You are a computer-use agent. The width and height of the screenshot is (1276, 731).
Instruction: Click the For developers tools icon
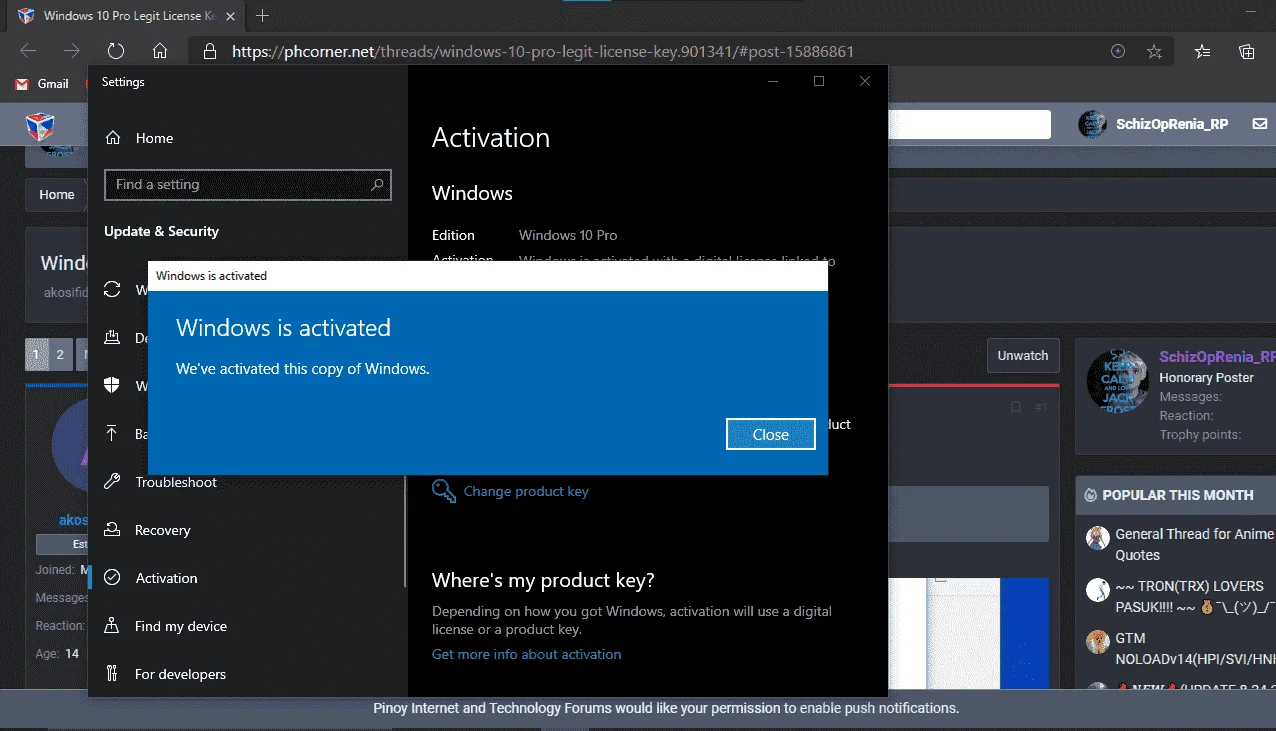113,674
